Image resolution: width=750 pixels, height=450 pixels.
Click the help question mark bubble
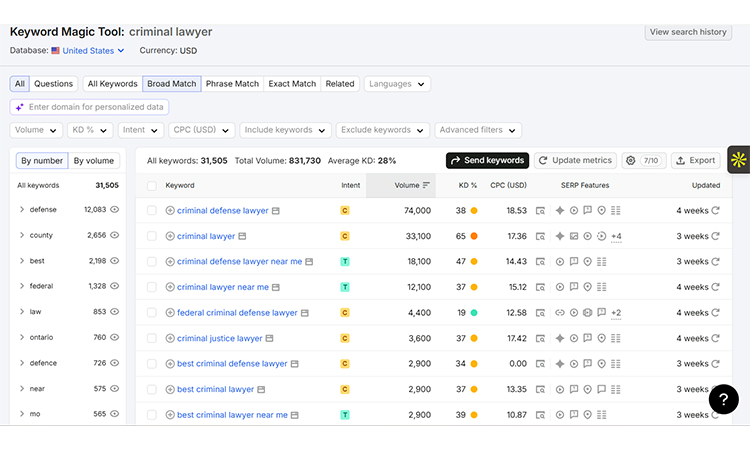(x=724, y=399)
